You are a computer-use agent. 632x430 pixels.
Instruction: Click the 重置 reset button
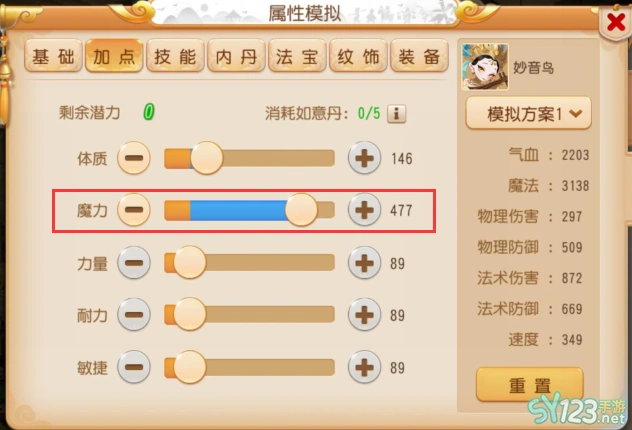pos(530,385)
